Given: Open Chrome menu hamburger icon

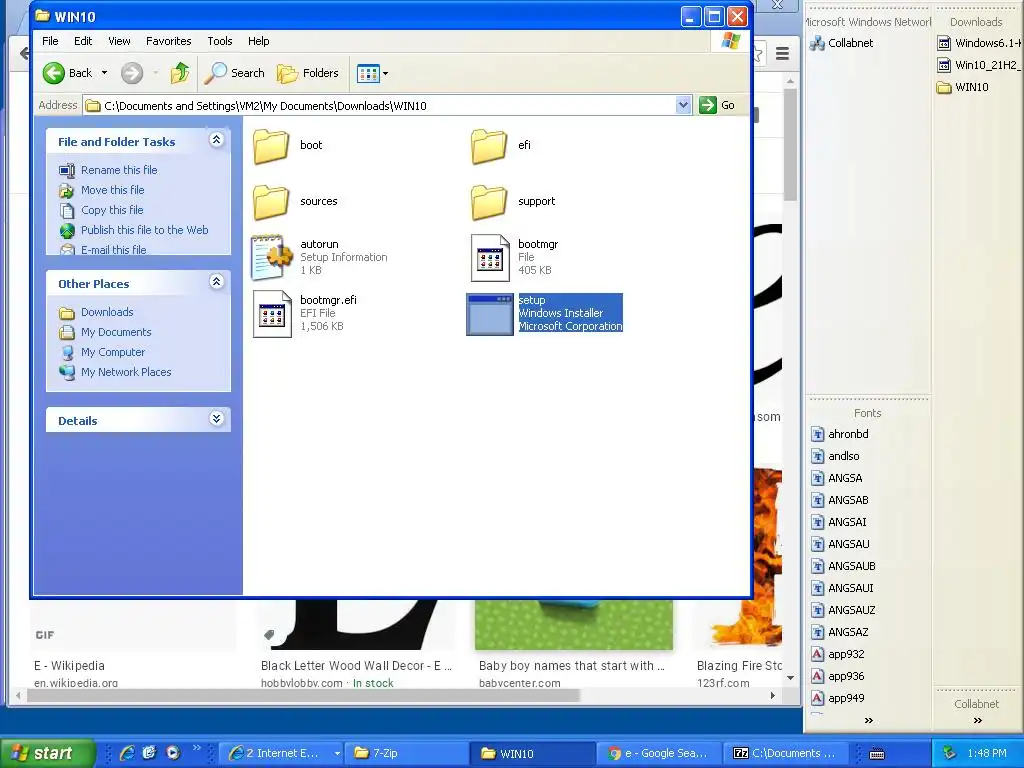Looking at the screenshot, I should click(782, 54).
